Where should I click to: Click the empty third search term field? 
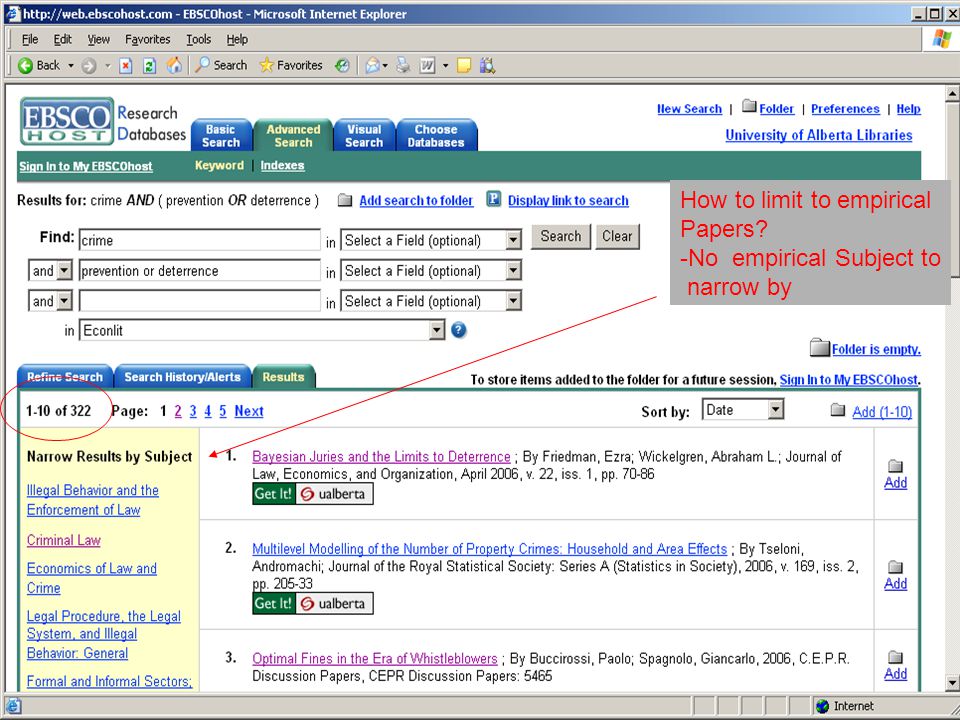(x=200, y=301)
